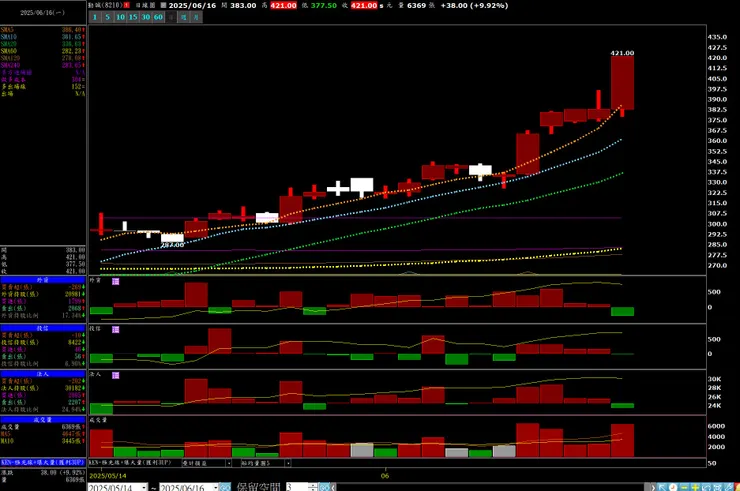The image size is (740, 491).
Task: Click the 383.00 open value in header
Action: pyautogui.click(x=243, y=6)
